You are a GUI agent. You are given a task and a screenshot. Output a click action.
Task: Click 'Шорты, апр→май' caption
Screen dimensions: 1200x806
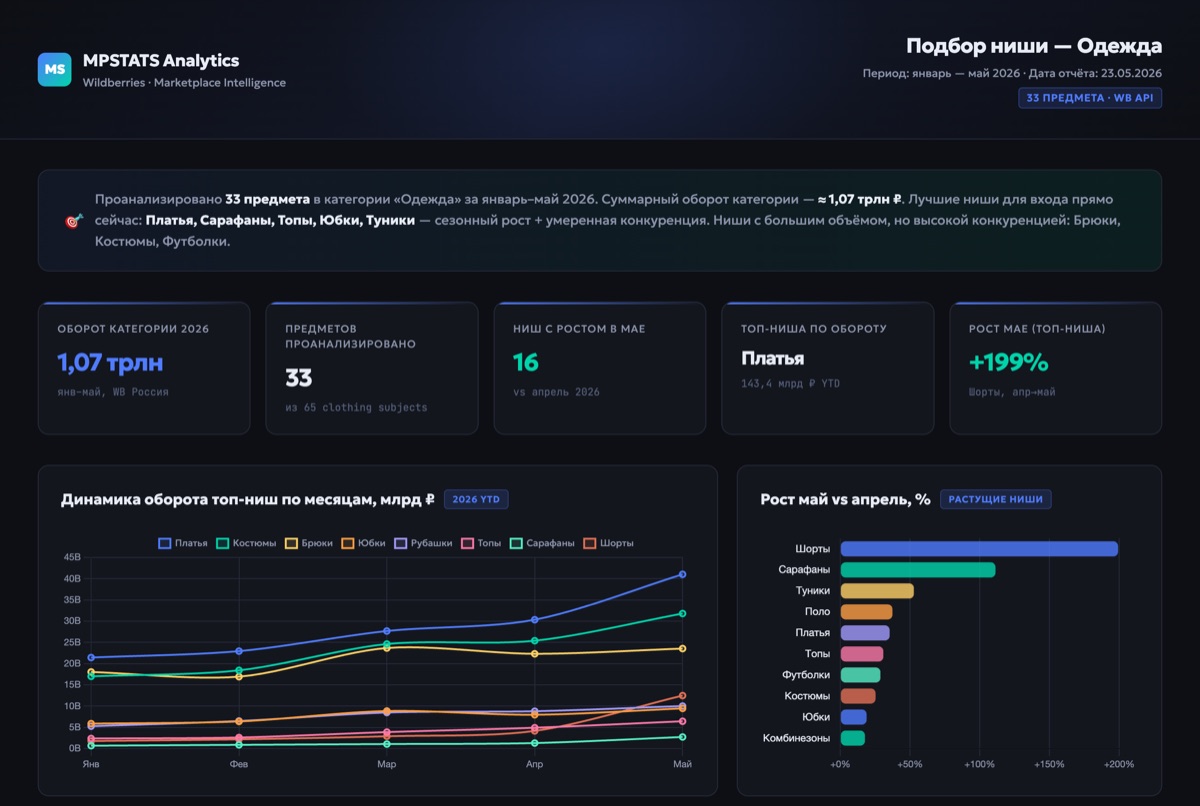(x=1012, y=392)
